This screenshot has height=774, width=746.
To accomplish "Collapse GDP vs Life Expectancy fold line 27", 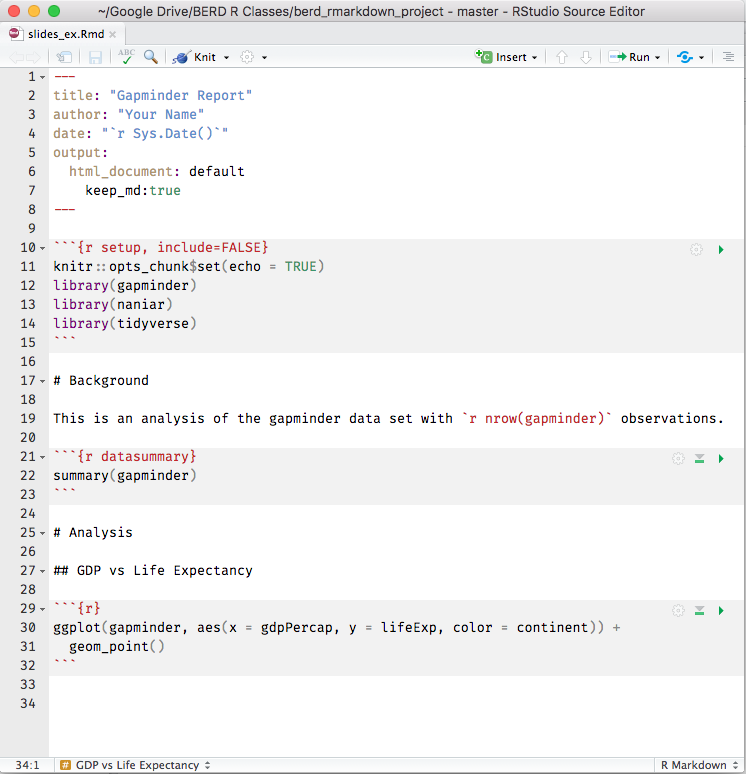I will click(x=43, y=571).
